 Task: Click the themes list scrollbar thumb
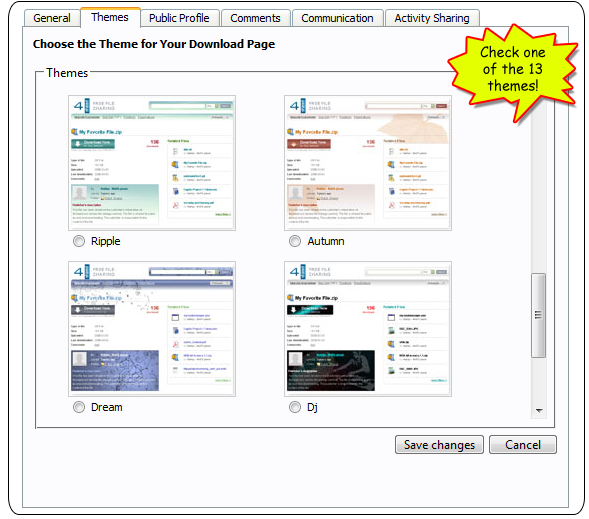tap(539, 315)
